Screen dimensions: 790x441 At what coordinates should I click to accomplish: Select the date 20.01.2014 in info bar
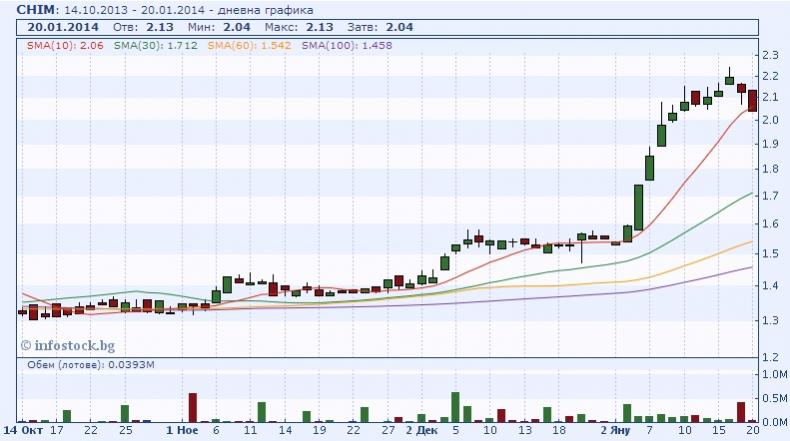point(63,27)
